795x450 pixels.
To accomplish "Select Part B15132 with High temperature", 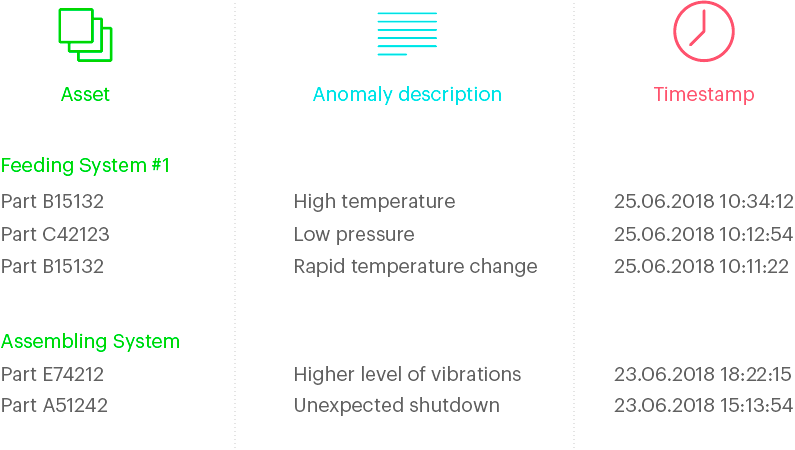I will pyautogui.click(x=52, y=202).
